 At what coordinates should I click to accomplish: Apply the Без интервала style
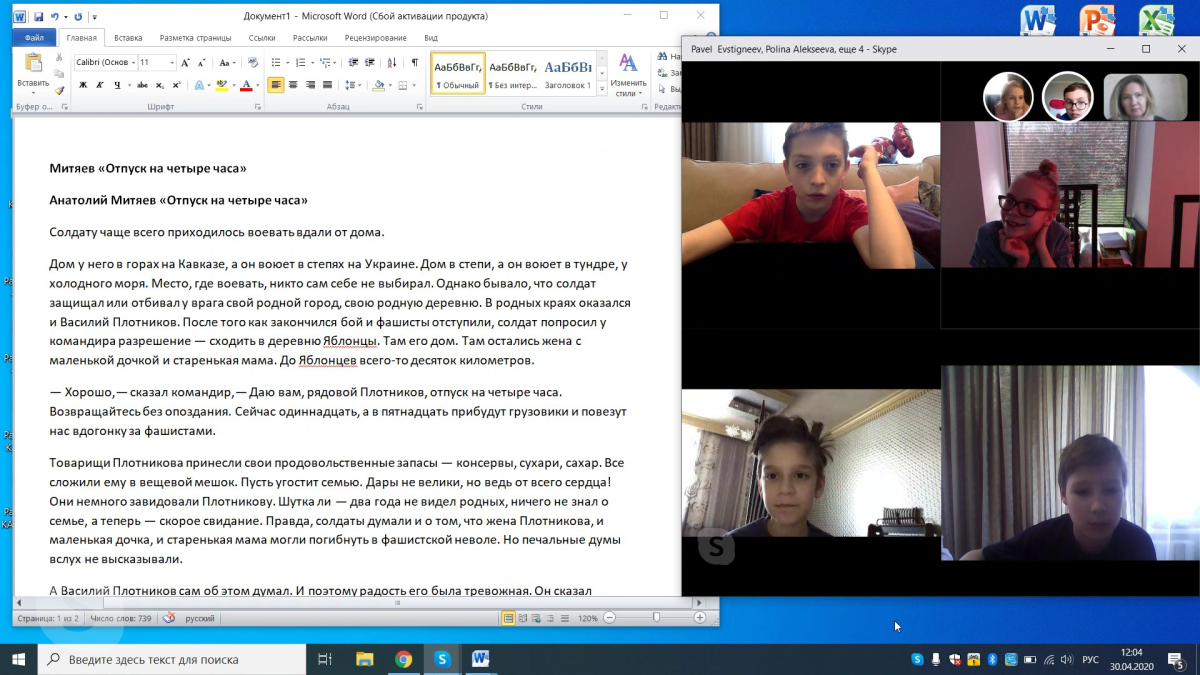point(512,73)
